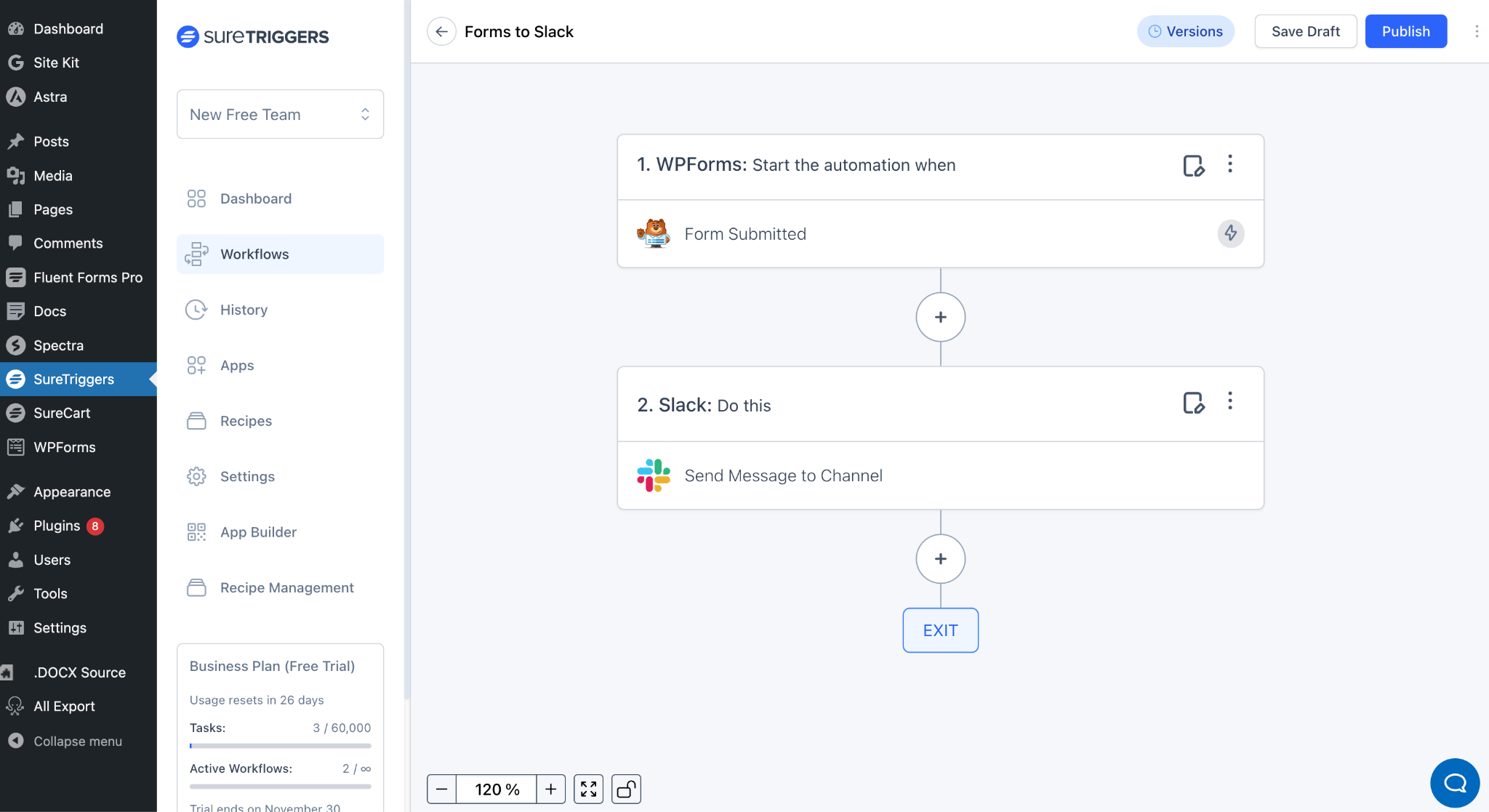Open App Builder
Screen dimensions: 1489x812
pos(280,532)
